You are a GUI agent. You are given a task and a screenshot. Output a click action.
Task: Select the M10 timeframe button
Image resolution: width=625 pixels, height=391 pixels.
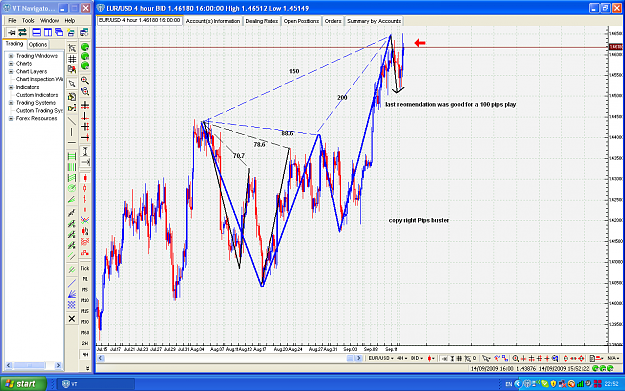[x=85, y=301]
